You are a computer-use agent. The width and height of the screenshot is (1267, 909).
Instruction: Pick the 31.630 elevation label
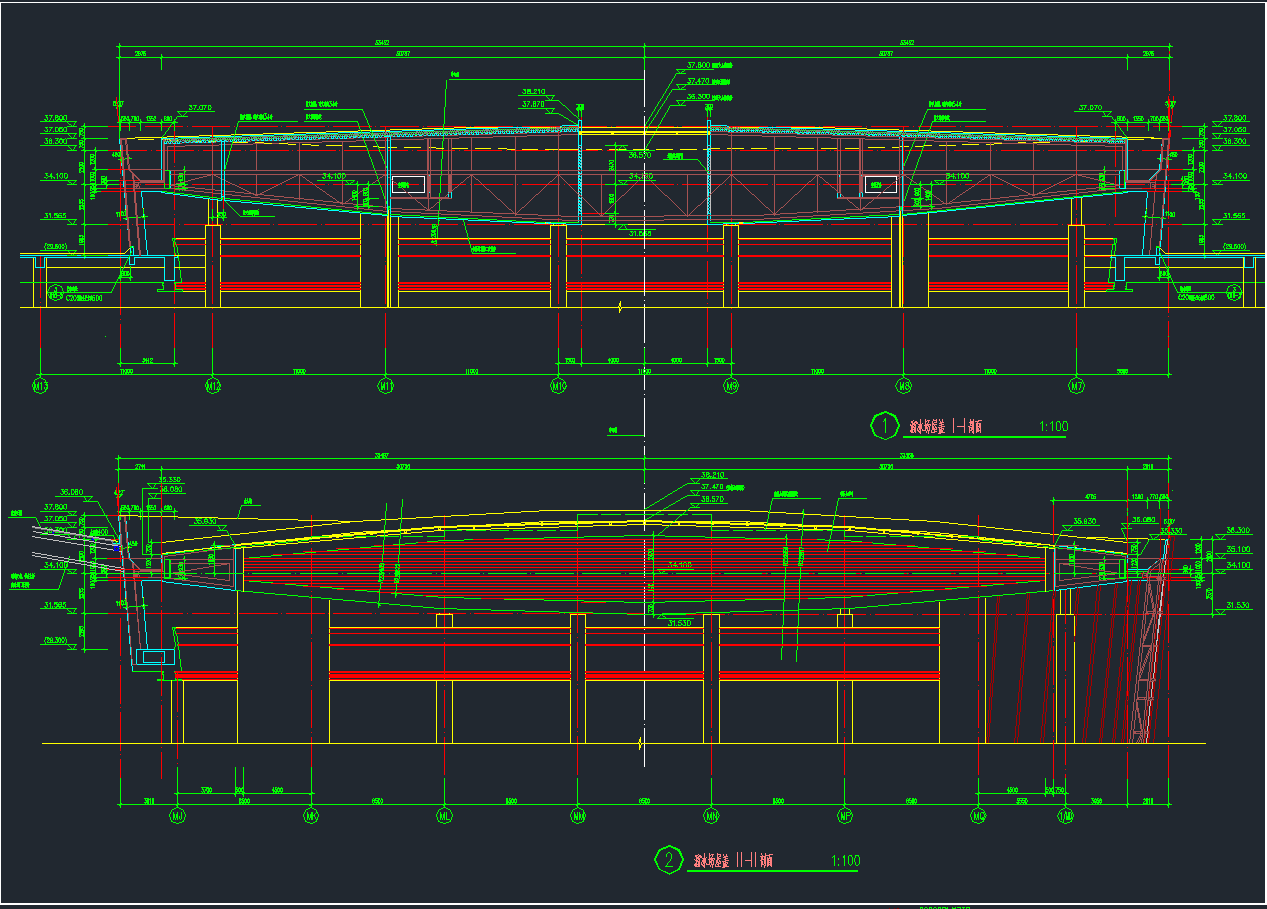pos(679,622)
